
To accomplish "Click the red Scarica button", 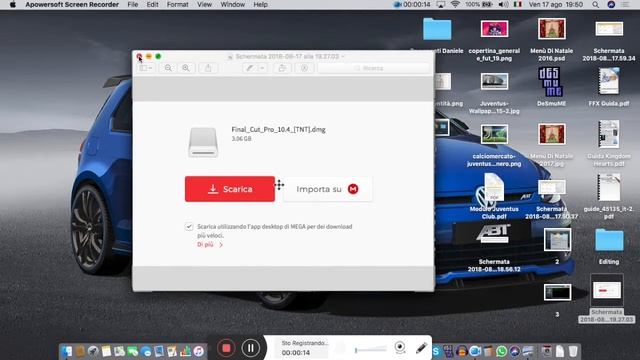I will click(230, 189).
